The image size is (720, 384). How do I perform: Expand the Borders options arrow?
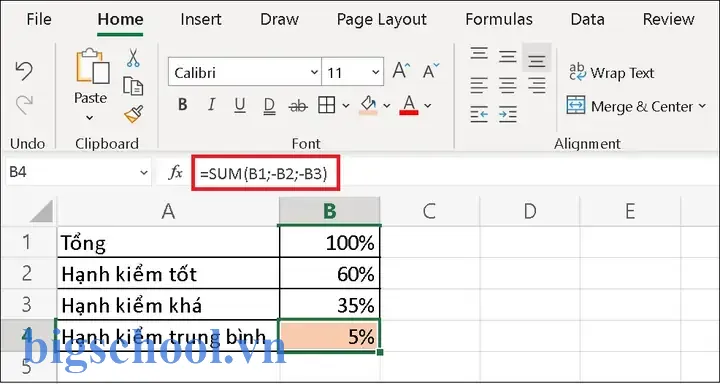click(x=346, y=106)
